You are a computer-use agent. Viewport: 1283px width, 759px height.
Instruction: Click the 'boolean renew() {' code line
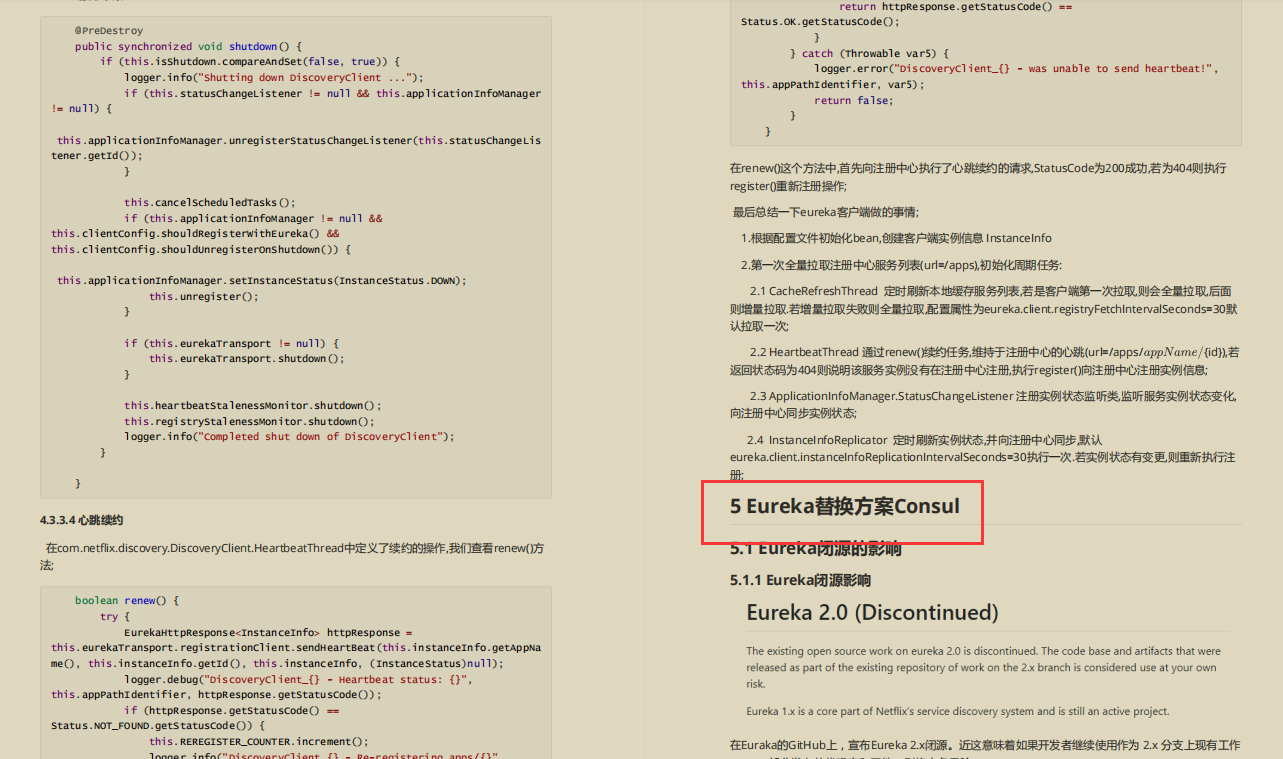[127, 600]
